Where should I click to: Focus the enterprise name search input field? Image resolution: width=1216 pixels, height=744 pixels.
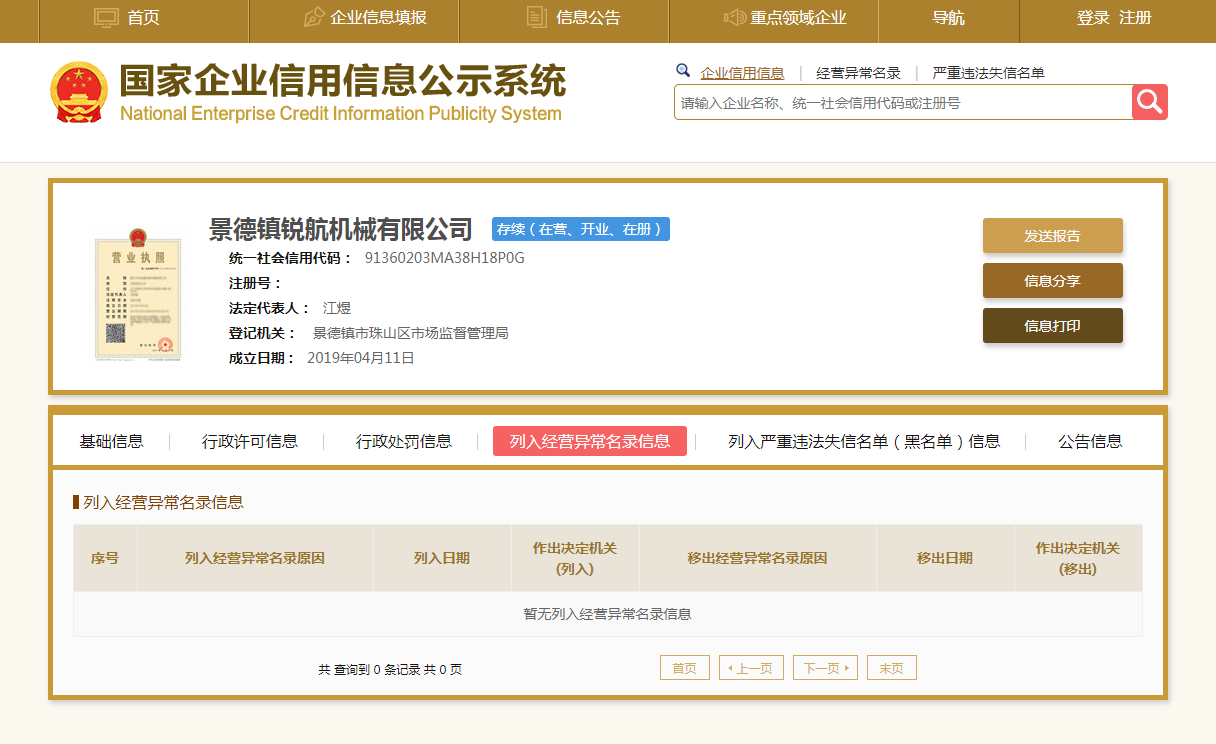tap(903, 102)
